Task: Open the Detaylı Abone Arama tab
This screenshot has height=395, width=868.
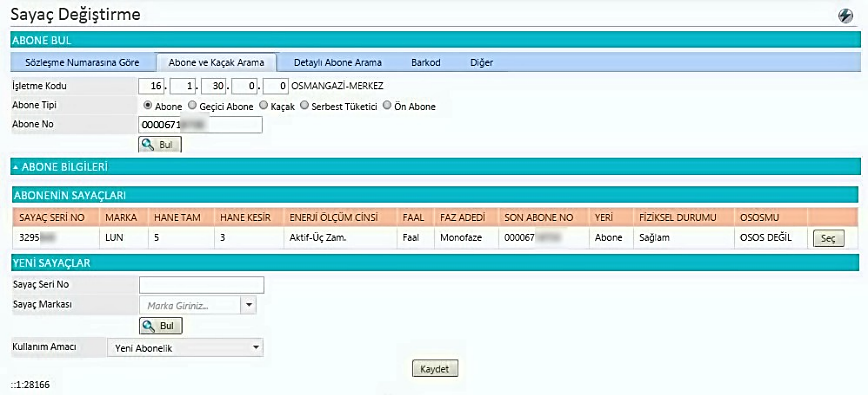Action: point(338,63)
